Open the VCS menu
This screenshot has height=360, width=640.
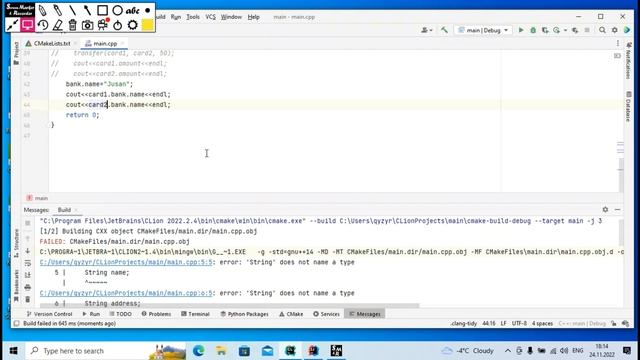(x=210, y=17)
